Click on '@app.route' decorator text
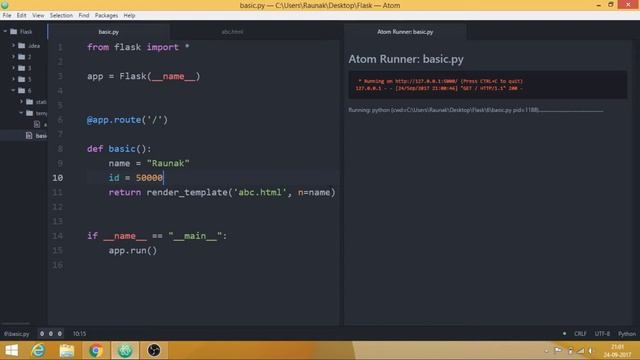 [114, 120]
